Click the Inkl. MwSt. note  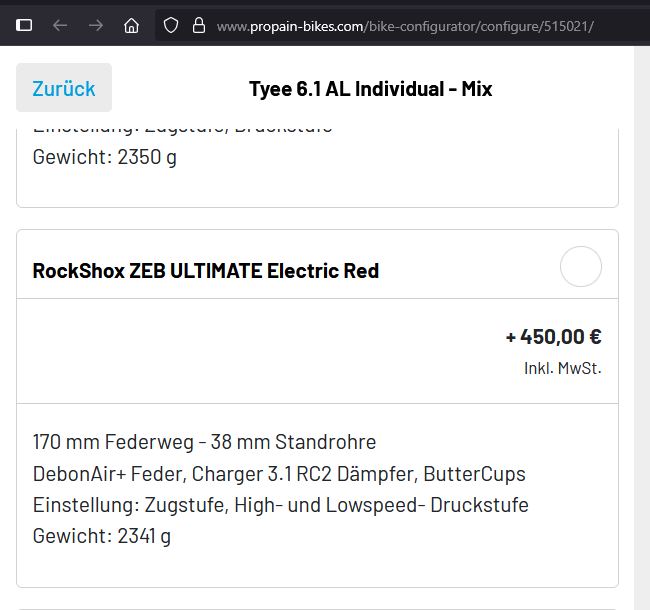pyautogui.click(x=562, y=368)
